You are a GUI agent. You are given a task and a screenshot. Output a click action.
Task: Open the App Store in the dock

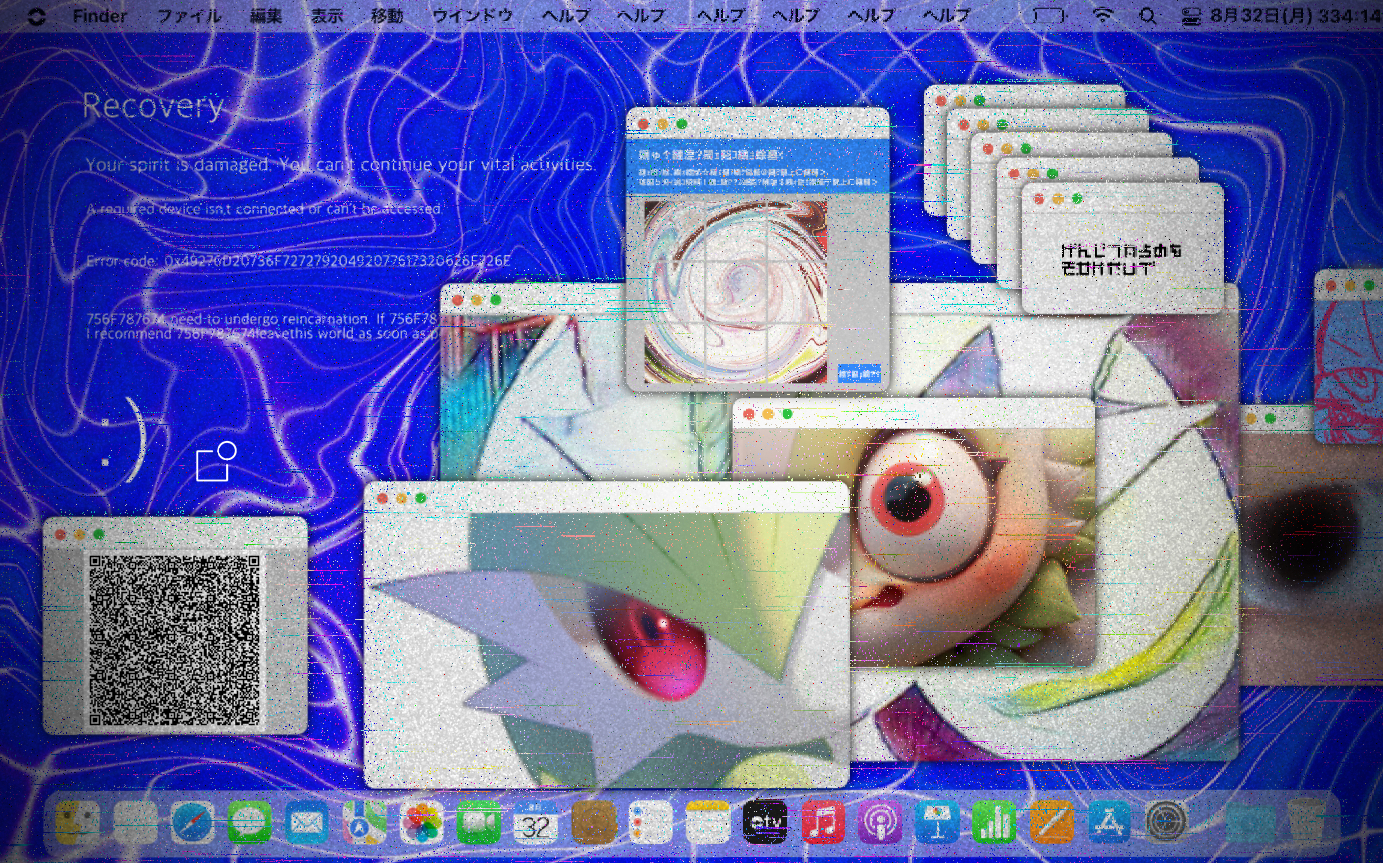point(1109,822)
